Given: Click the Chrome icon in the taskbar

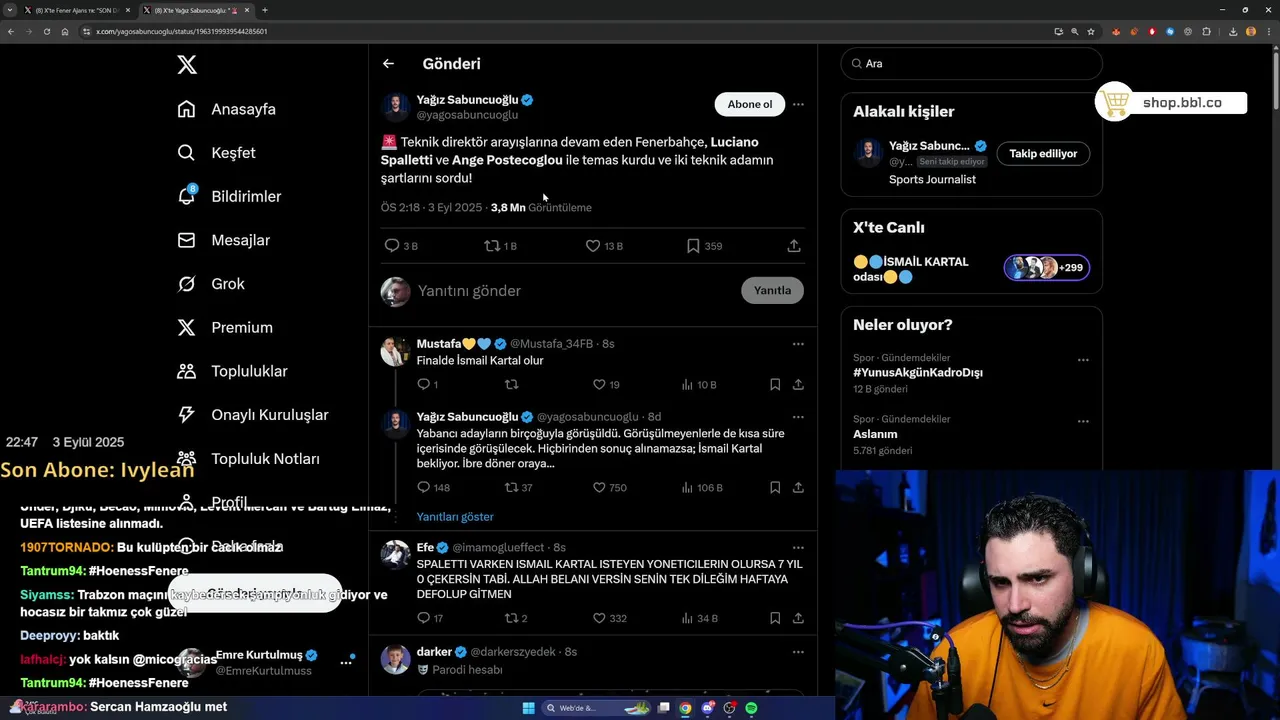Looking at the screenshot, I should pos(686,708).
